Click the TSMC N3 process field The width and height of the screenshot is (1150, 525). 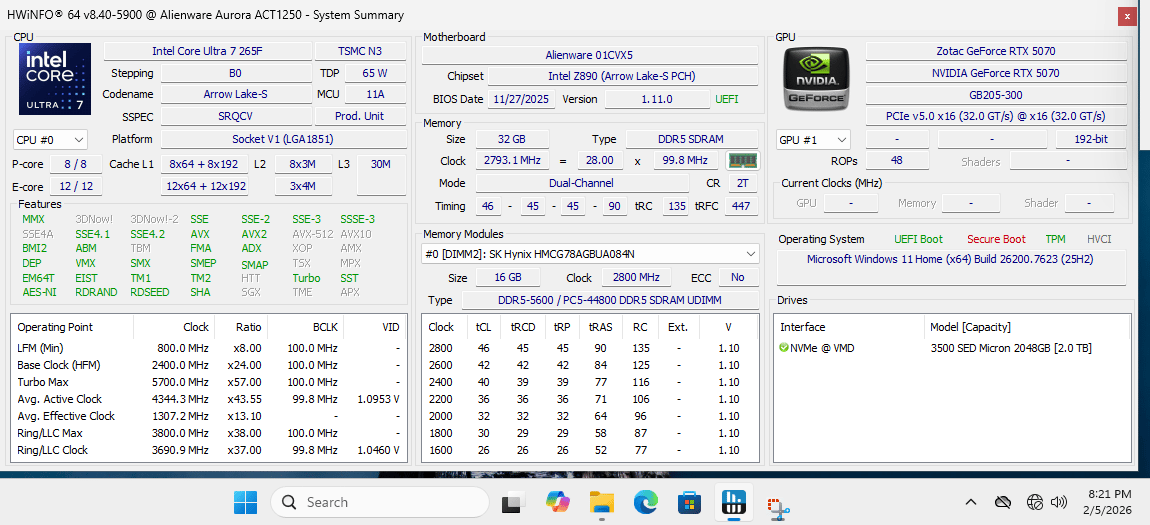[x=361, y=51]
